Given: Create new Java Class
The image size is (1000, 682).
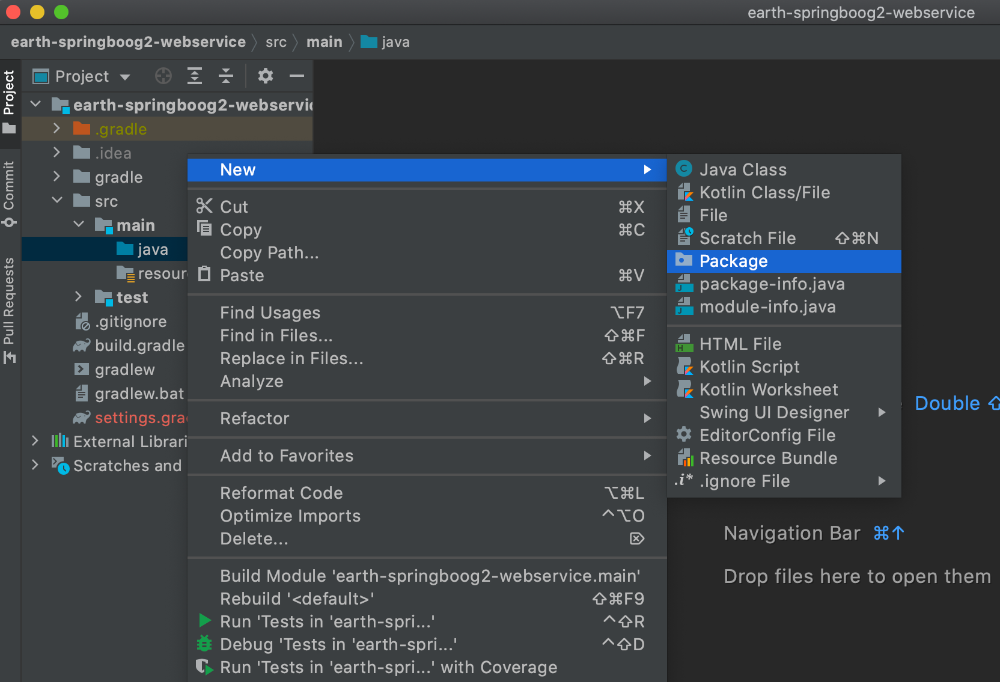Looking at the screenshot, I should point(784,170).
